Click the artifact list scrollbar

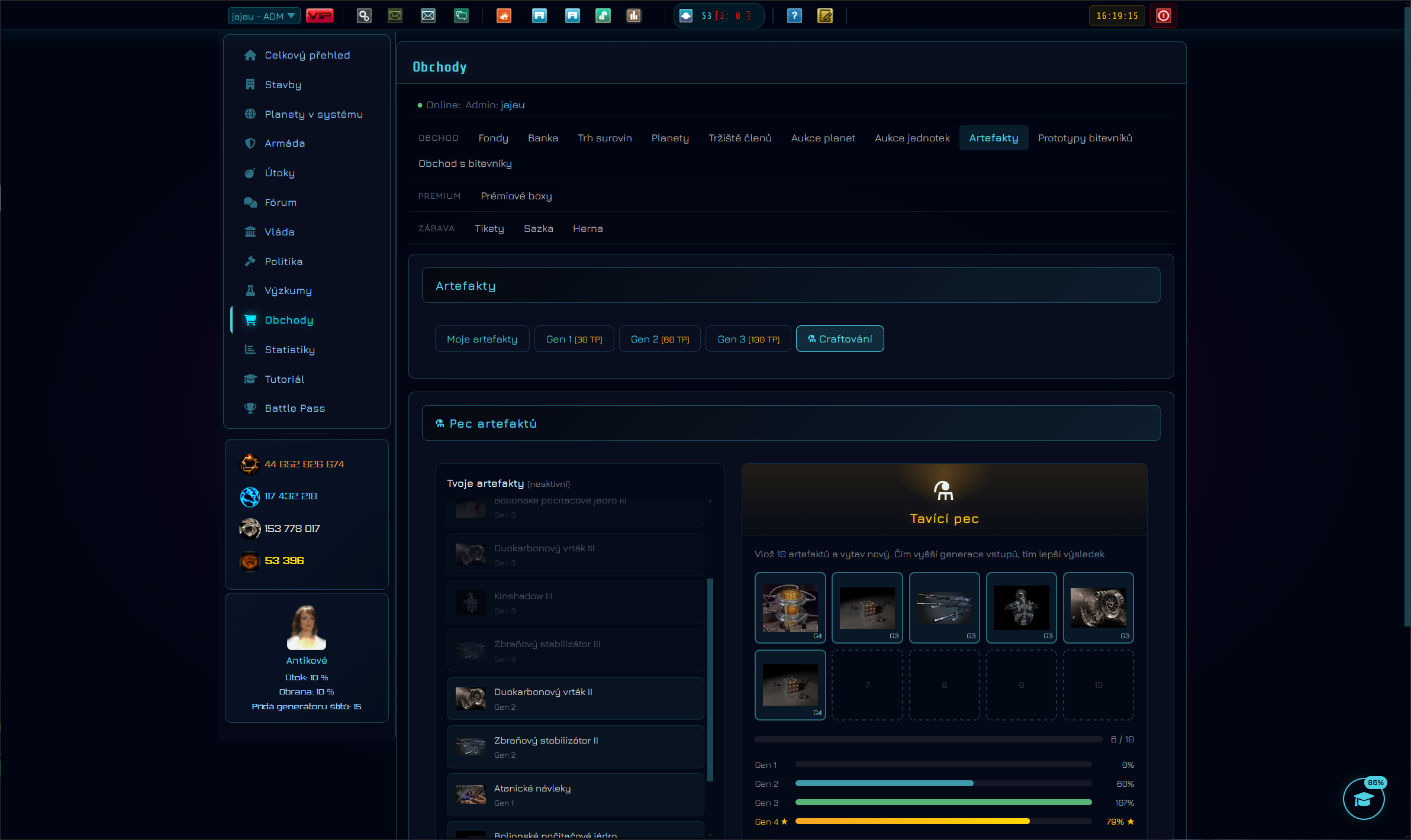coord(710,680)
